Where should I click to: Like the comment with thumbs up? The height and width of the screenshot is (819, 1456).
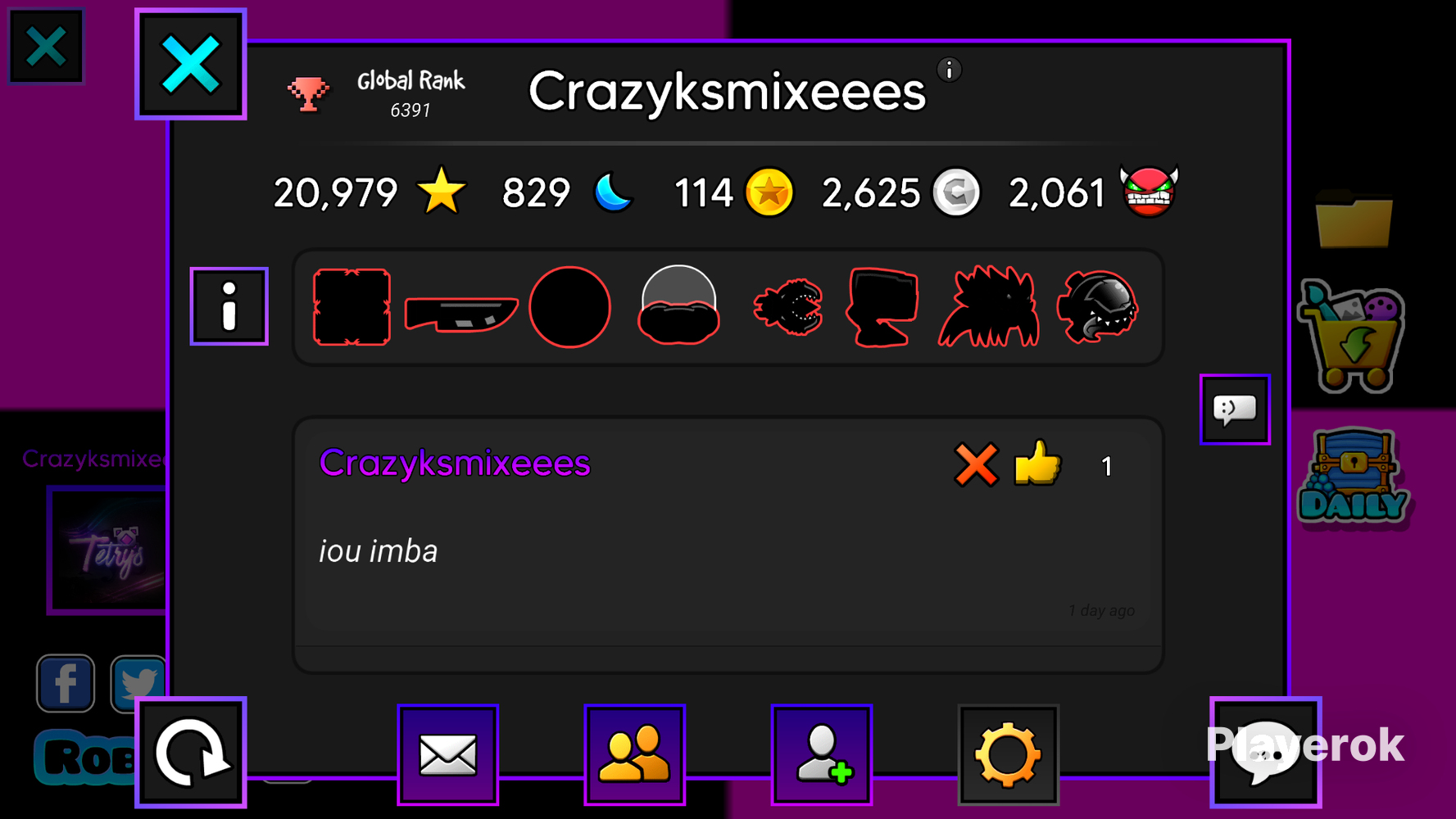1037,464
